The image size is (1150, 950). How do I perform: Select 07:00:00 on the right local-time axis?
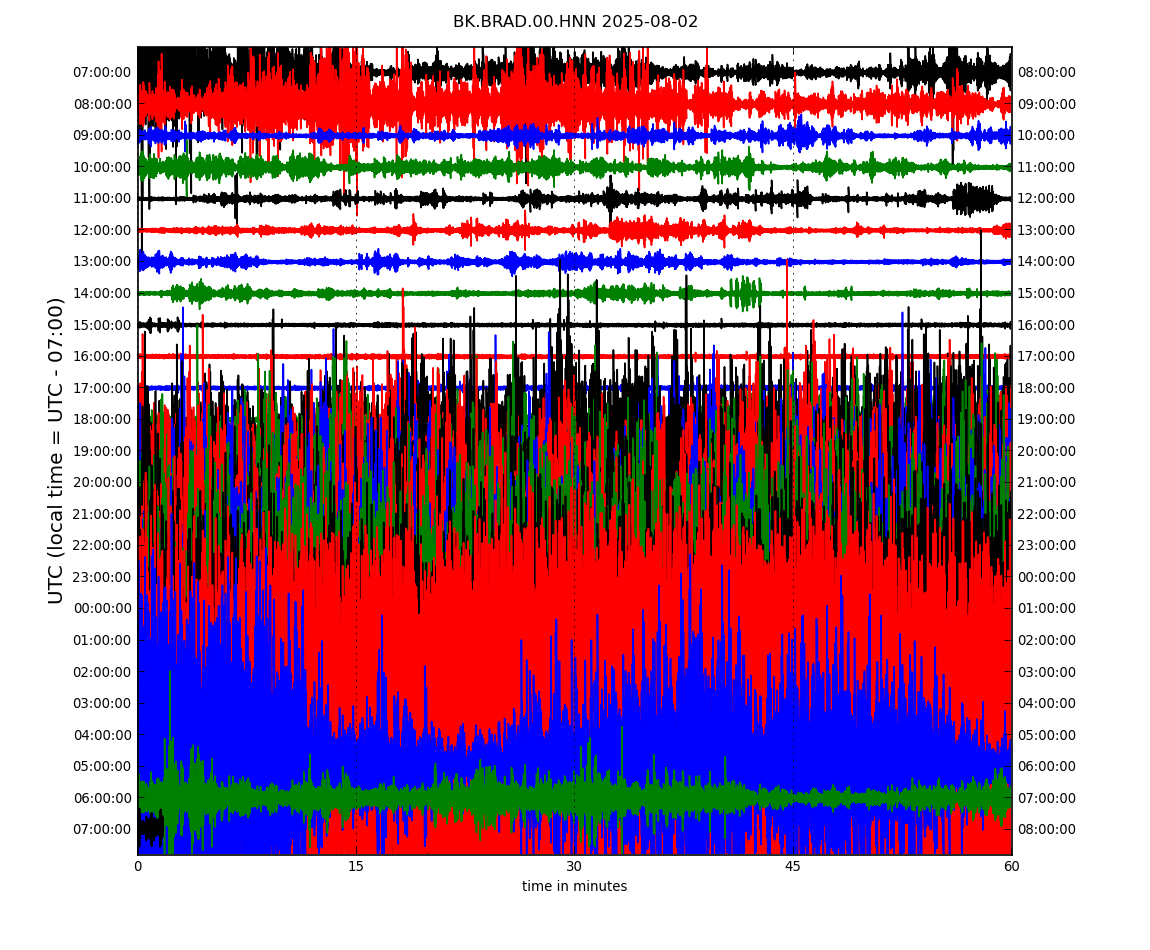click(x=1047, y=798)
